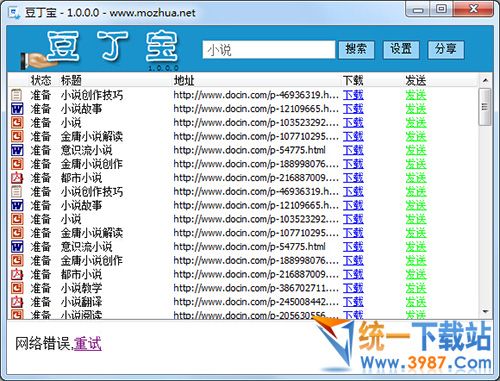
Task: Click the list scrollbar down arrow
Action: 485,312
